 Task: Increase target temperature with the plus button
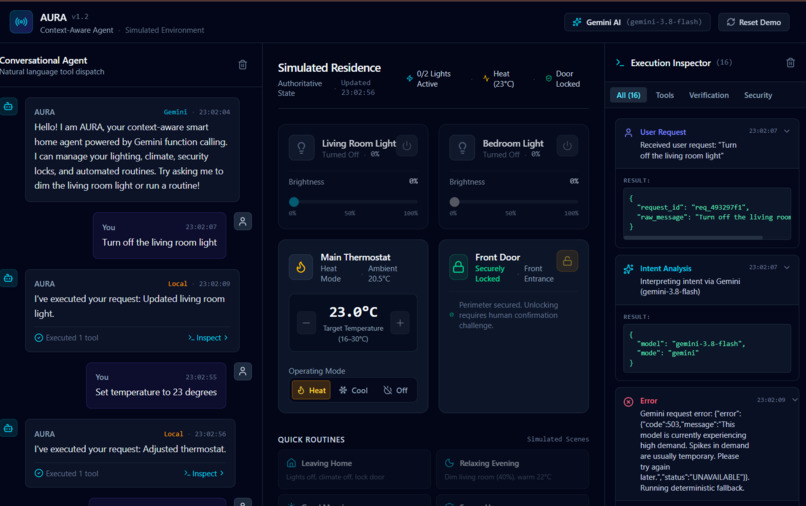click(400, 323)
